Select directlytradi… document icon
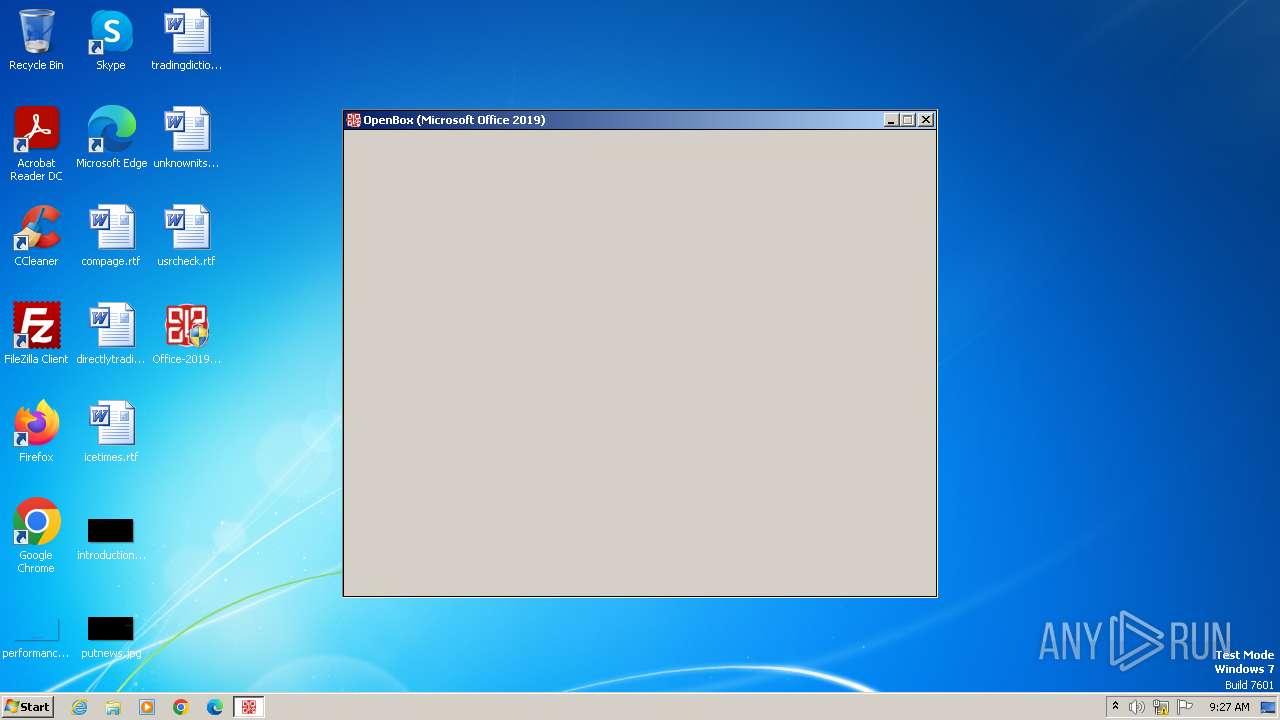Viewport: 1280px width, 720px height. [x=110, y=334]
